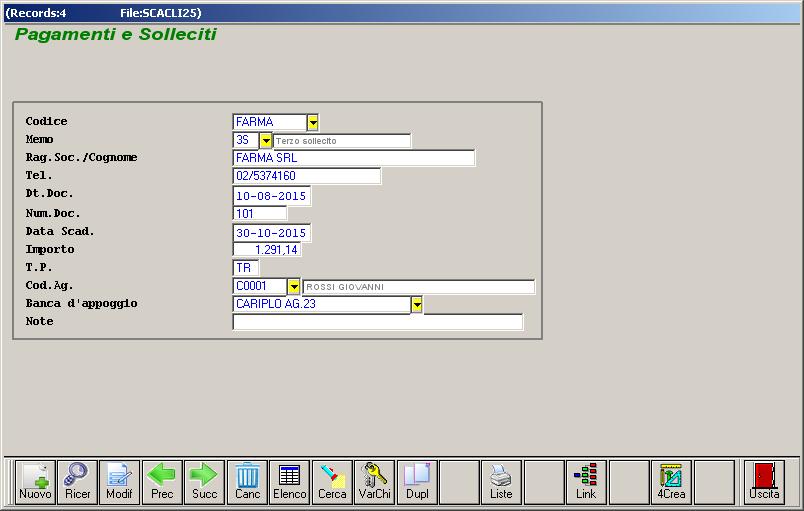Open the Cod.Ag. dropdown list
This screenshot has height=511, width=804.
click(293, 286)
